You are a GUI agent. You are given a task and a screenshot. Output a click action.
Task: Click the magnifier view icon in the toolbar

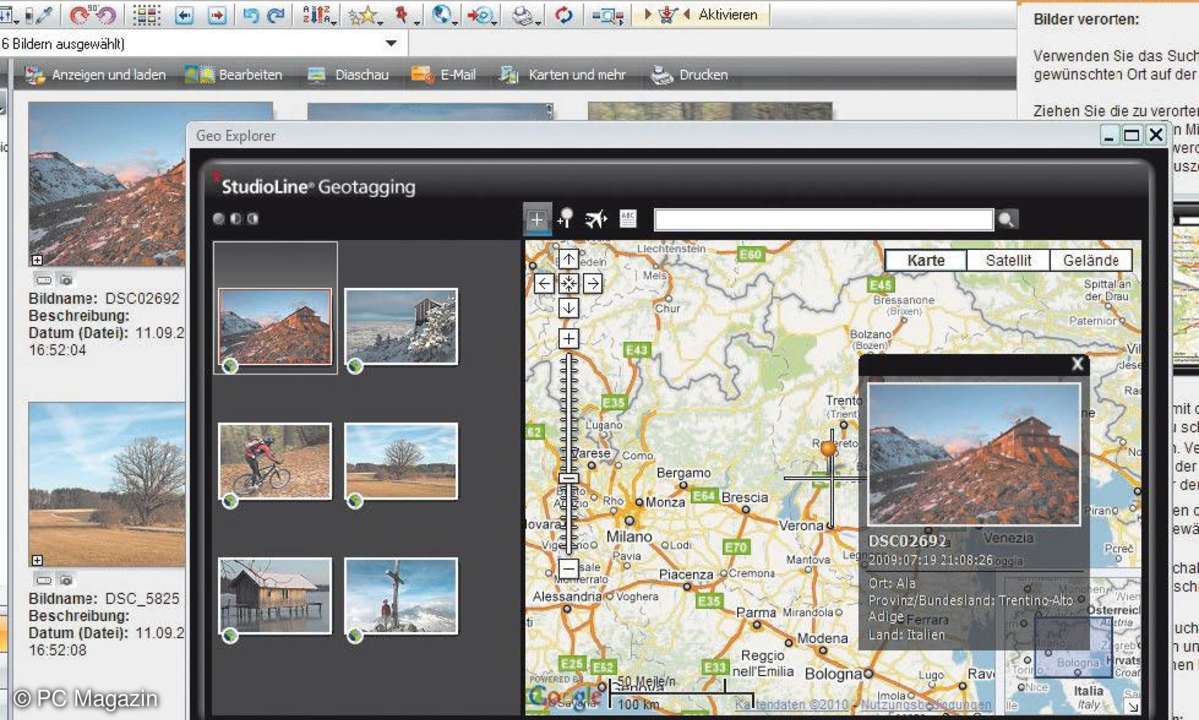(608, 15)
